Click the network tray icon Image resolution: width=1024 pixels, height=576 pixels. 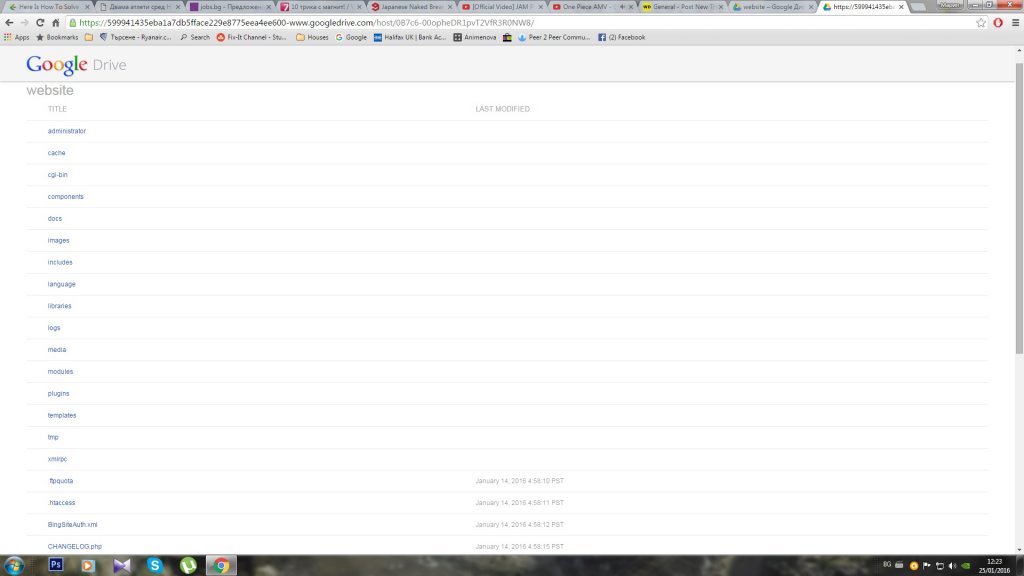(940, 566)
